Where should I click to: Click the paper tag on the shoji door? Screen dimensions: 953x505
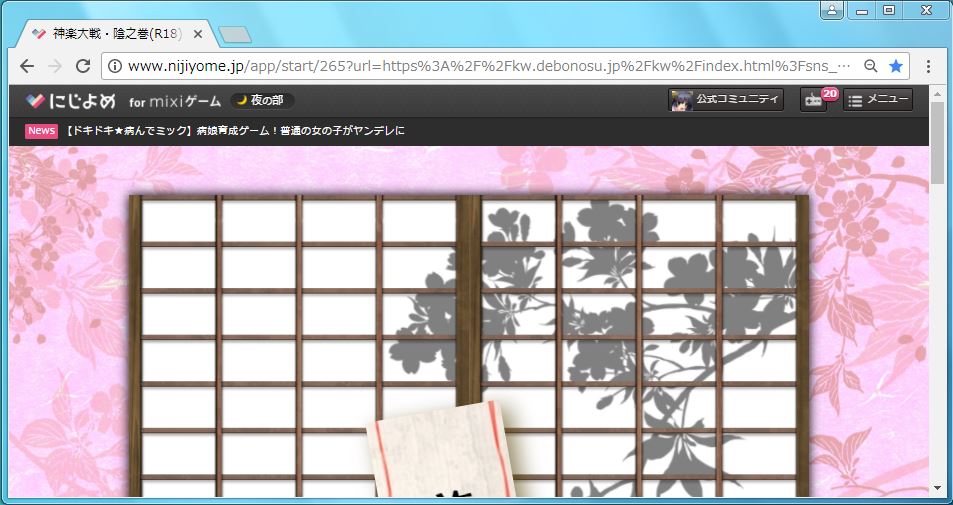(441, 450)
